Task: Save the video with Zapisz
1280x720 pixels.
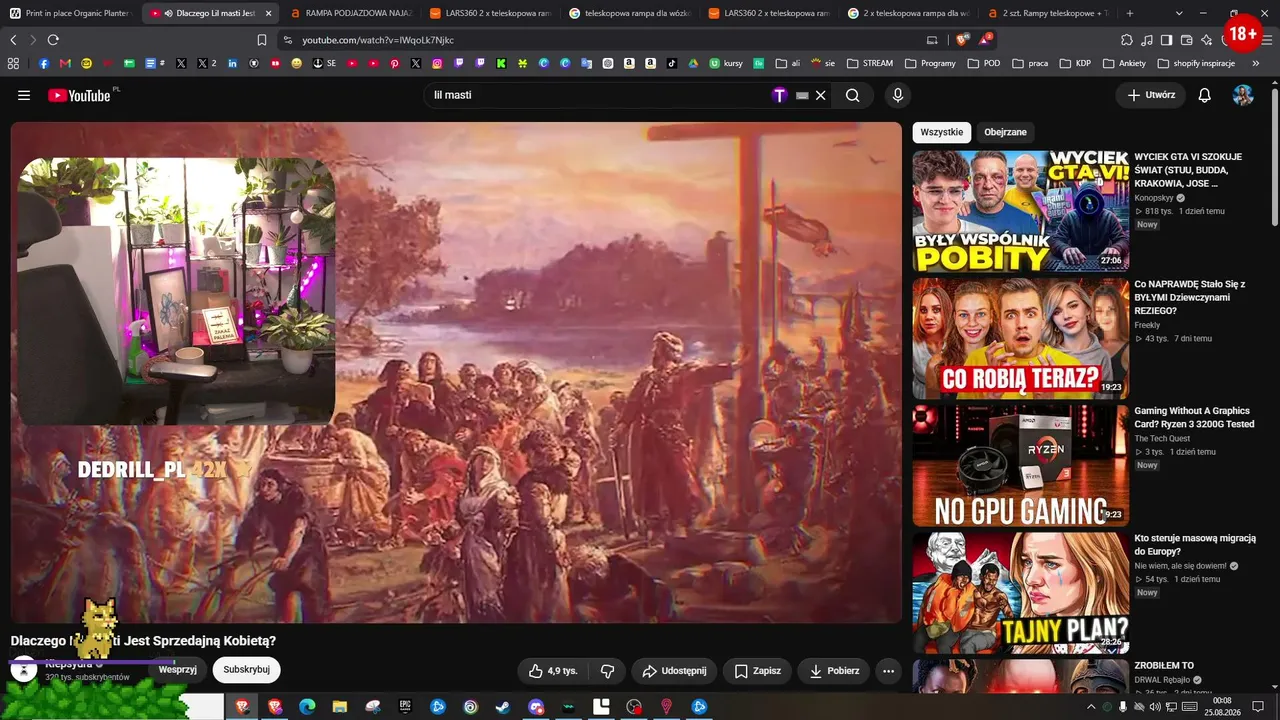Action: (757, 670)
